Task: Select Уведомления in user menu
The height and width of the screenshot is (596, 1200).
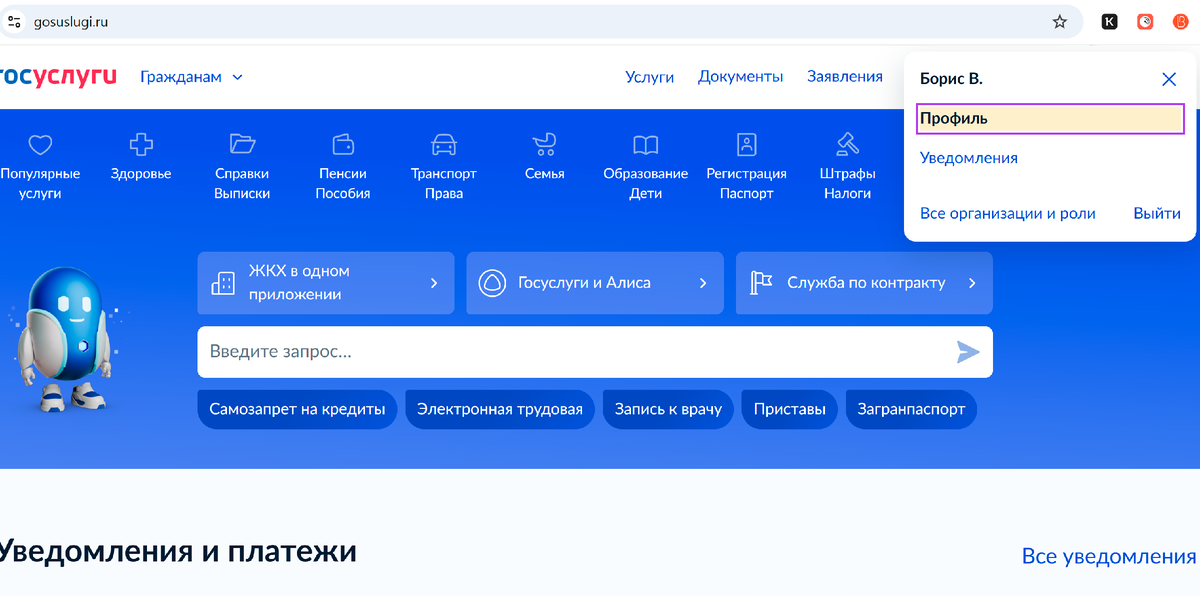Action: pos(969,158)
